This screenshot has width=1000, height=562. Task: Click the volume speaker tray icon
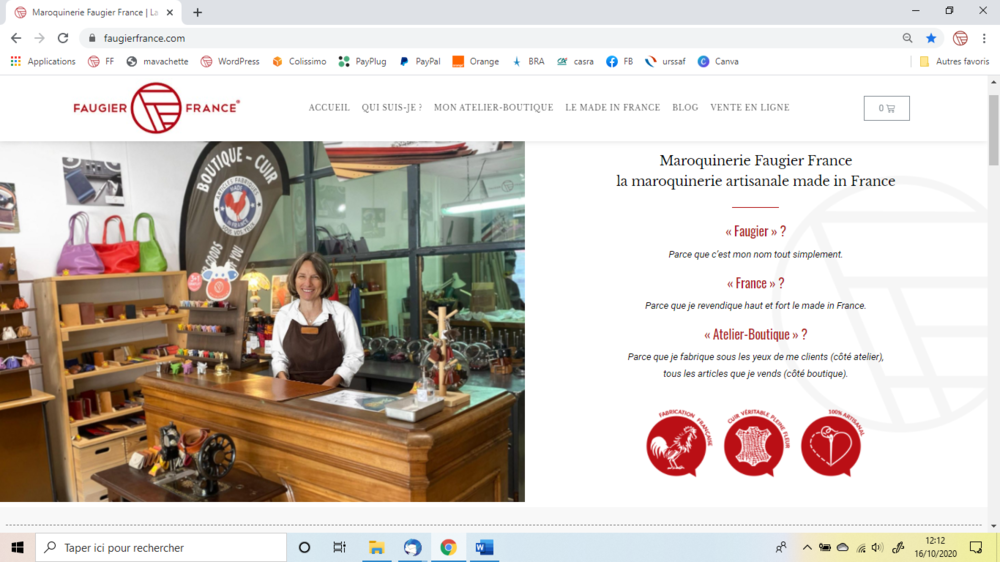tap(878, 547)
